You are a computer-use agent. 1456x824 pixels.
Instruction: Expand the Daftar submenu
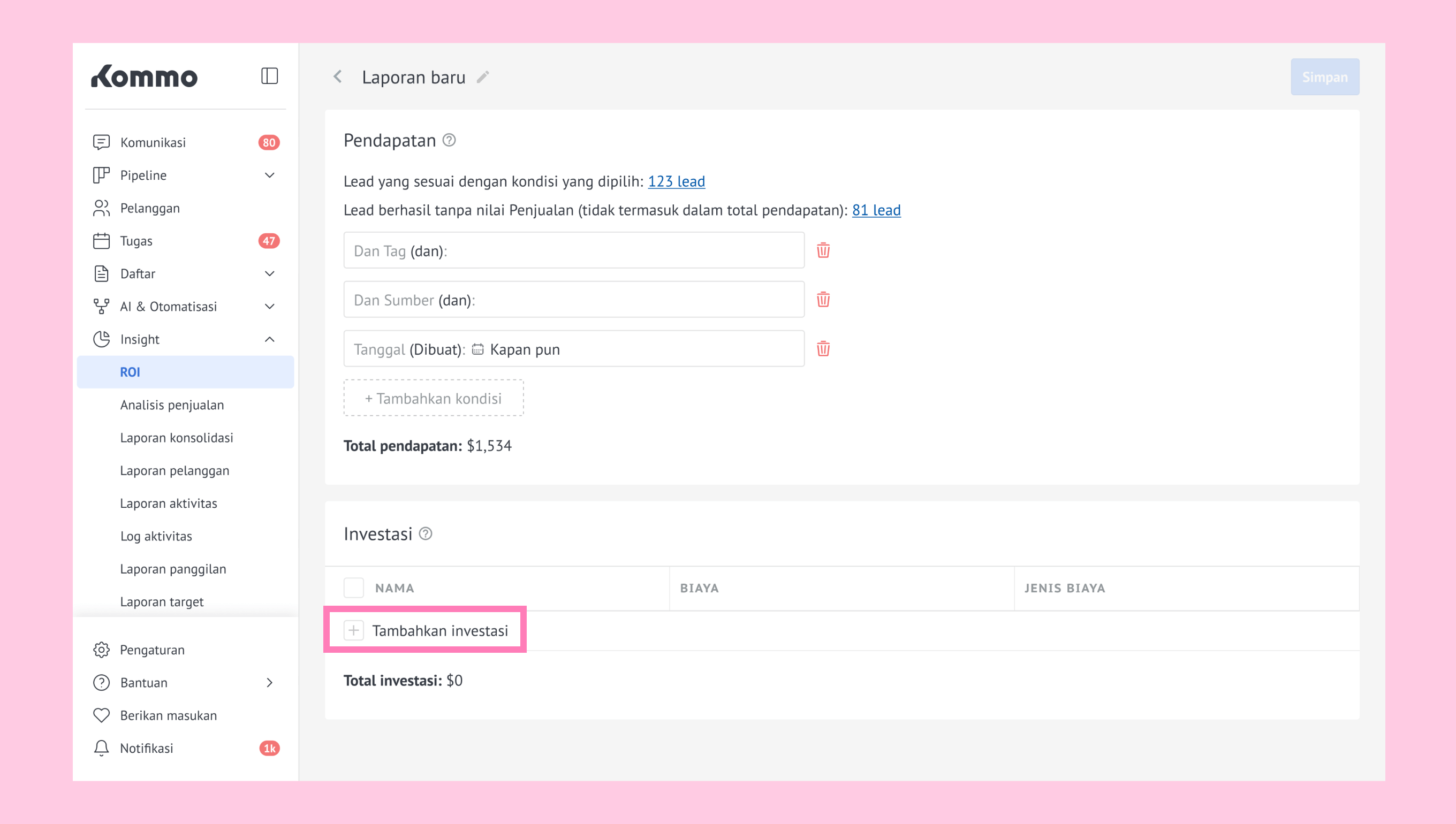click(x=269, y=274)
